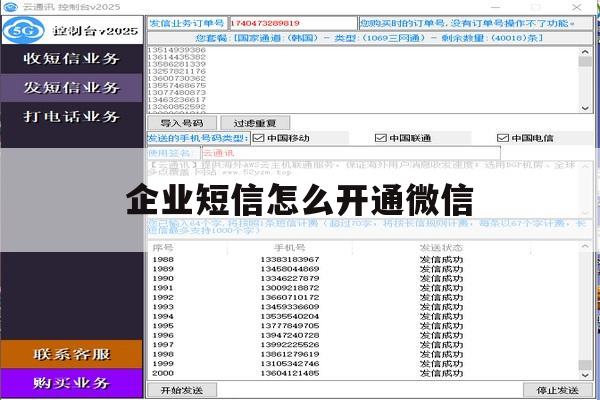The width and height of the screenshot is (600, 400).
Task: Click phone number 13105342746 in results
Action: [290, 364]
